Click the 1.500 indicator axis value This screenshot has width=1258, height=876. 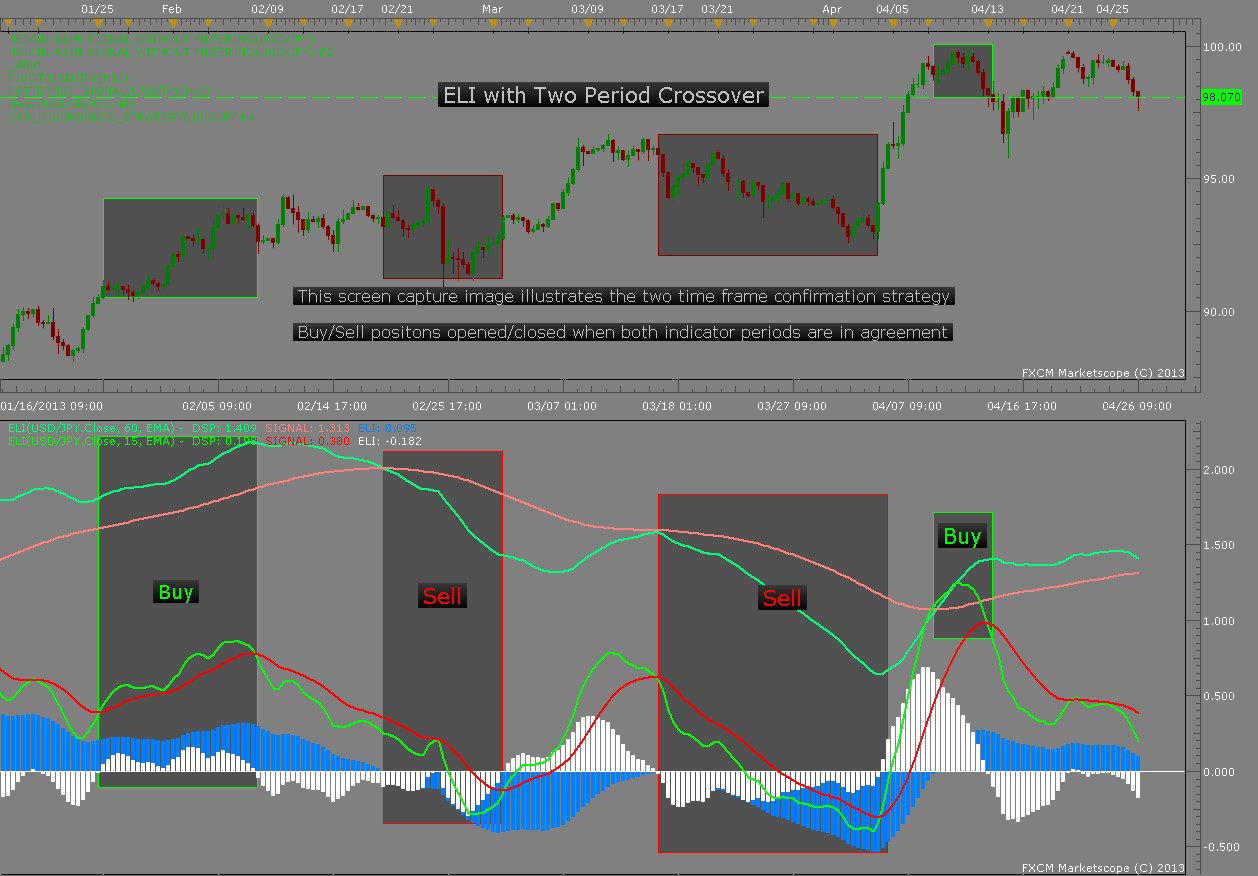tap(1220, 545)
